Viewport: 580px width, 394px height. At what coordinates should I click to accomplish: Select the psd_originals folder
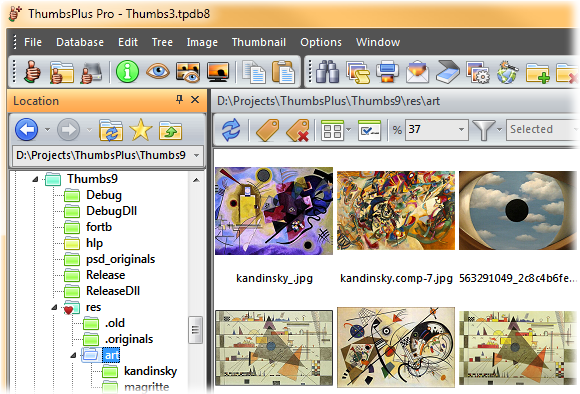[x=120, y=259]
